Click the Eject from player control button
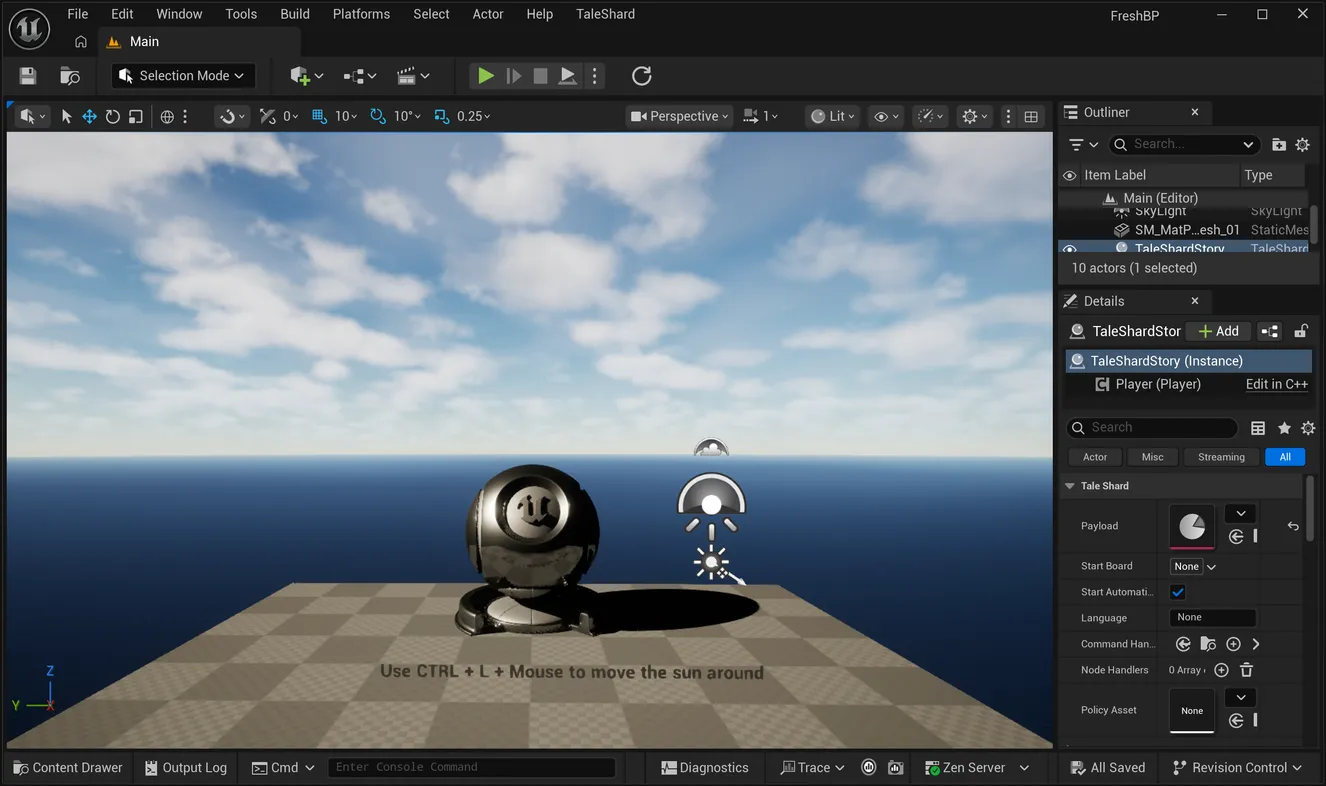 567,76
